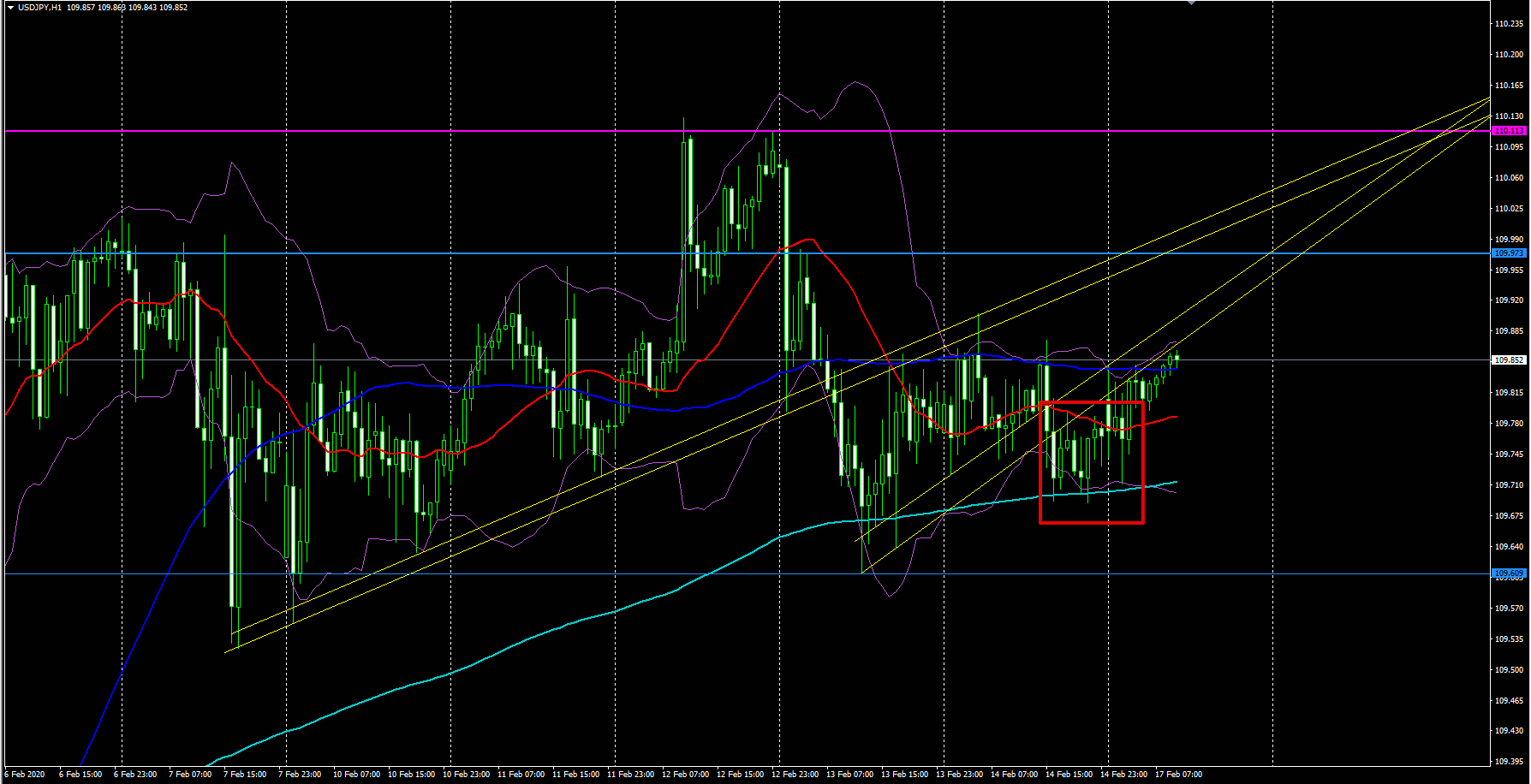Select the blue 109.609 price label
The height and width of the screenshot is (784, 1531).
1509,573
